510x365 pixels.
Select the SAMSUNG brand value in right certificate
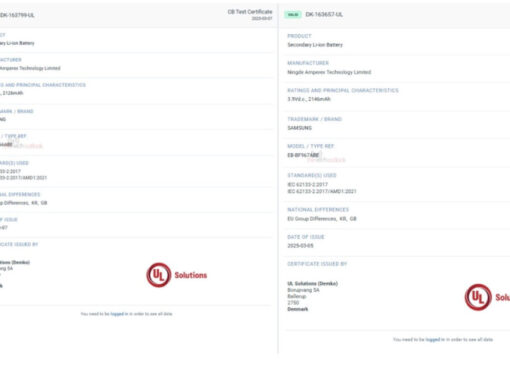300,128
